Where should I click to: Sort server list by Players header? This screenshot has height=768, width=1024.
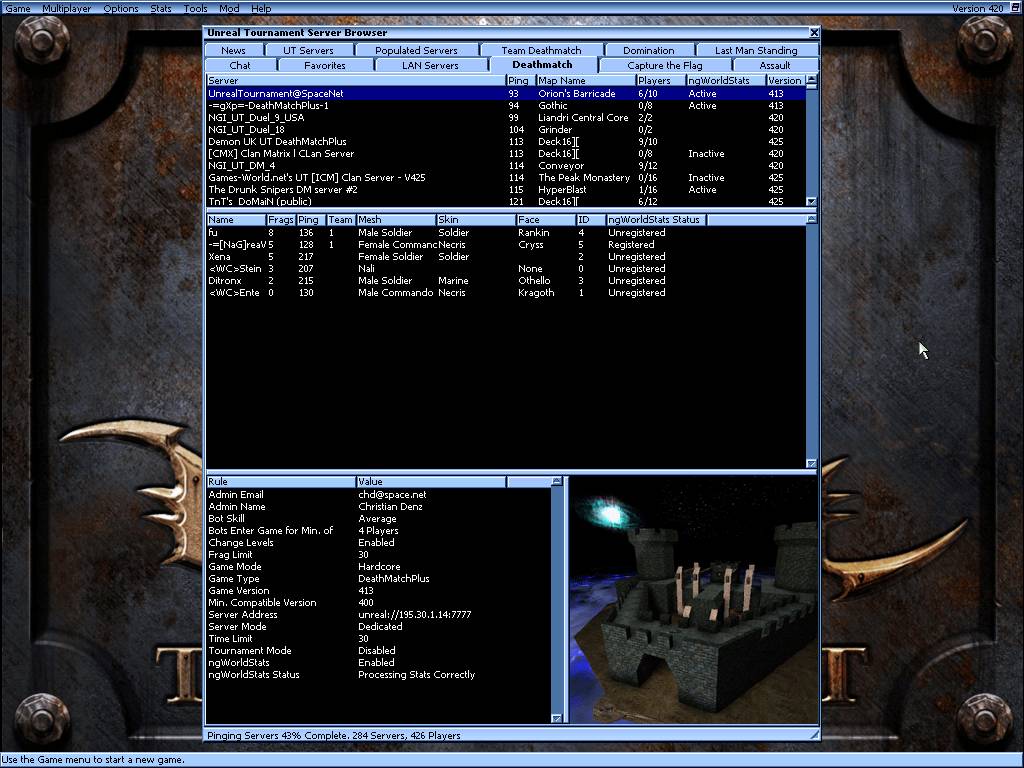tap(661, 80)
